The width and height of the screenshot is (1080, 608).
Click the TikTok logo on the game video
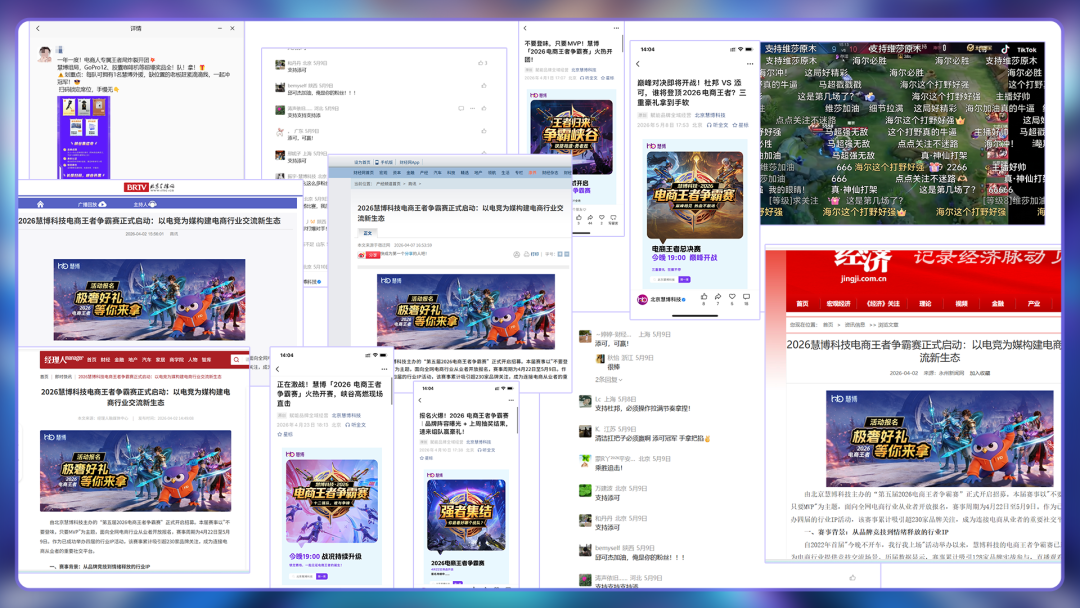pos(1019,50)
